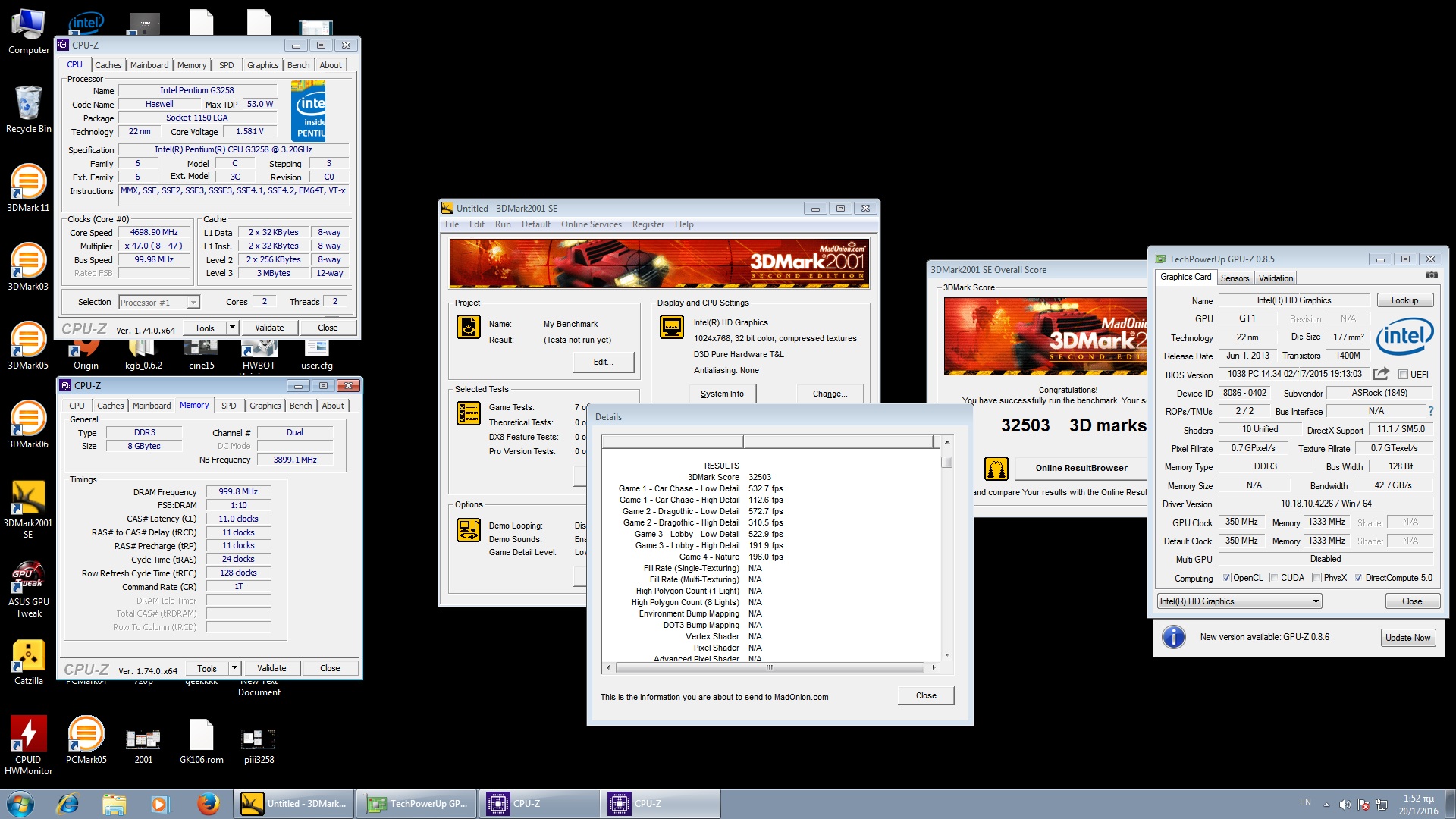Open the Computer desktop icon
Screen dimensions: 1456x819
pos(28,30)
